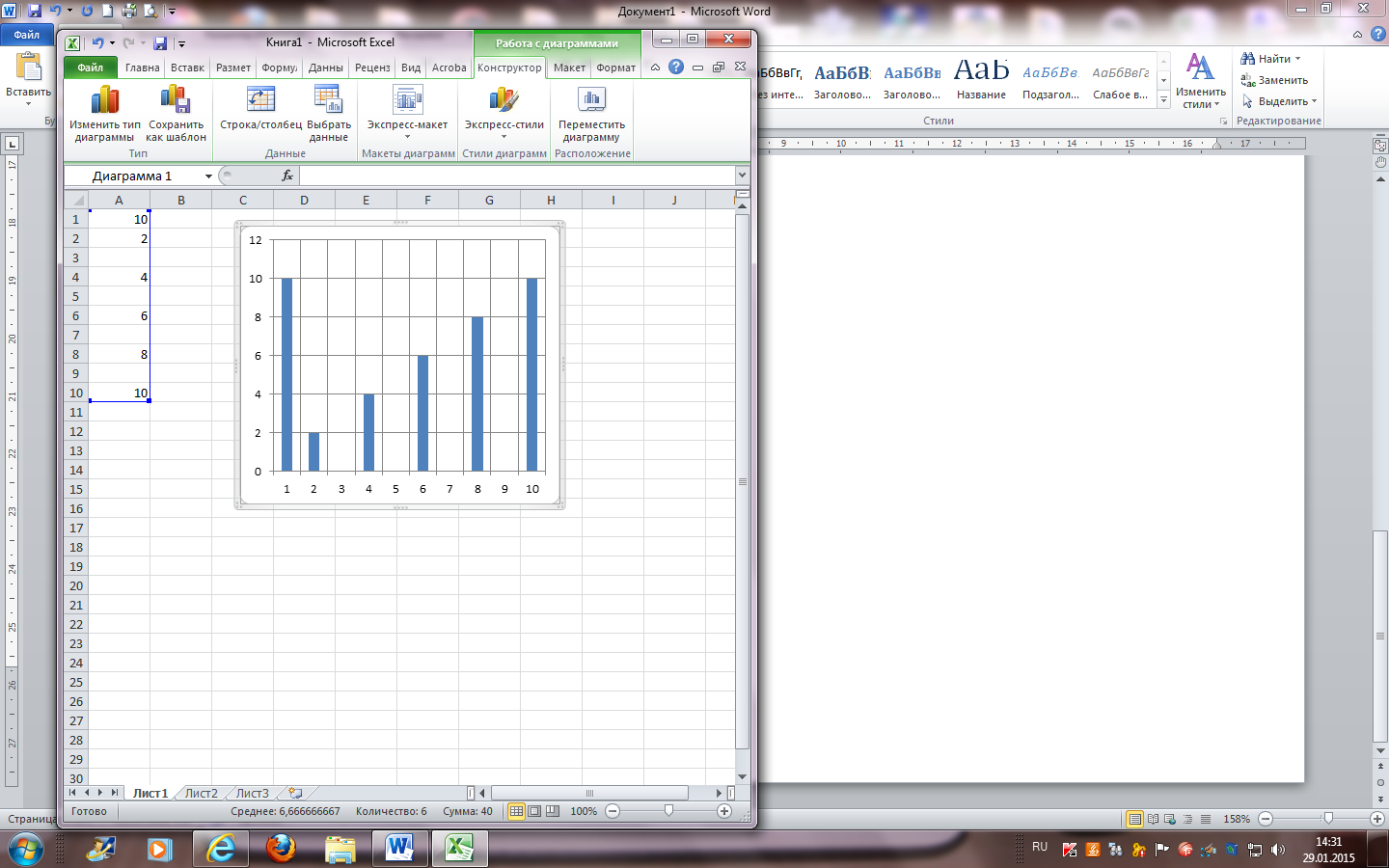Click Move Chart (Переместить диаграмму) icon
Viewport: 1389px width, 868px height.
(591, 100)
